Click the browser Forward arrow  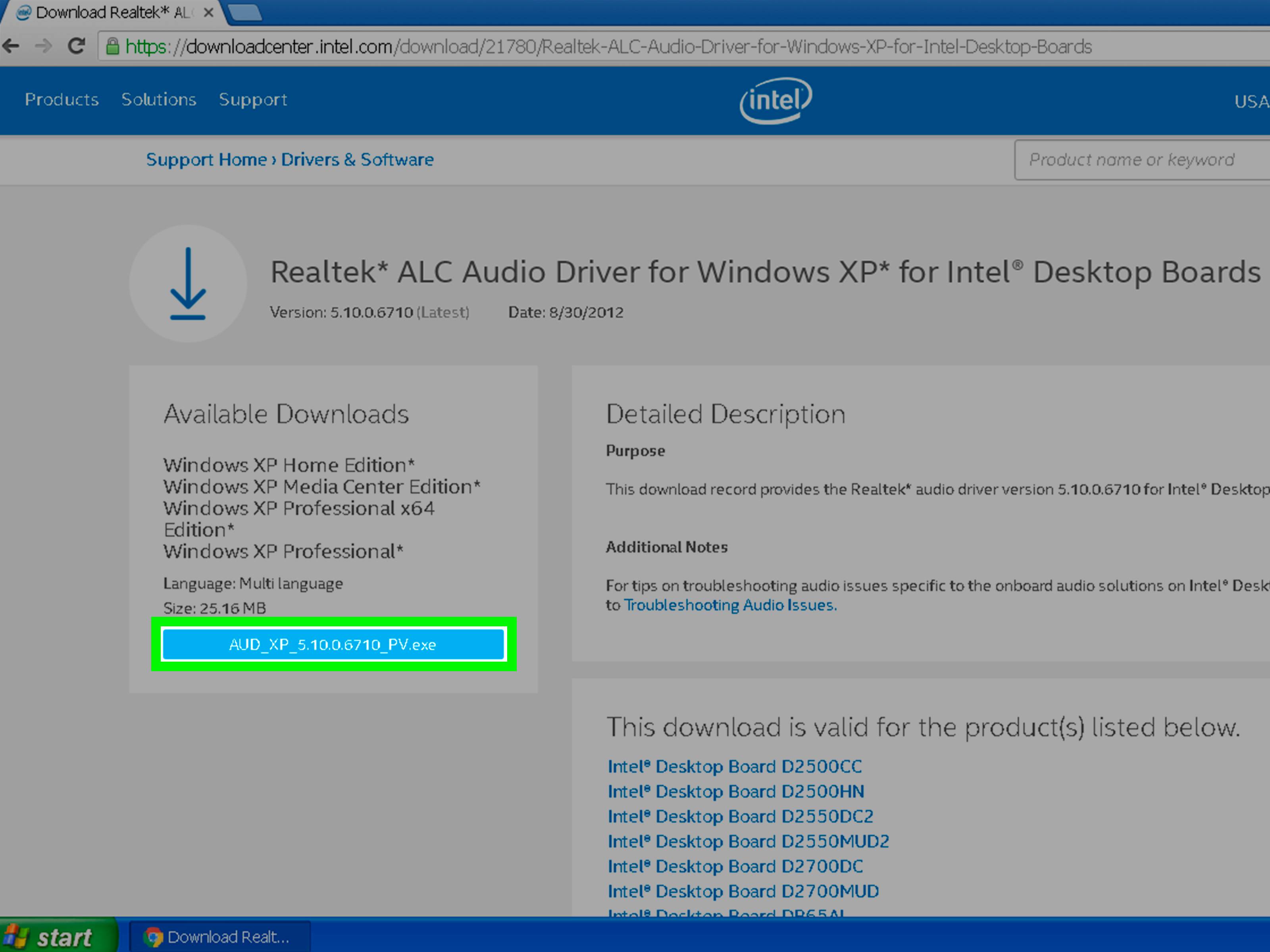pyautogui.click(x=44, y=46)
